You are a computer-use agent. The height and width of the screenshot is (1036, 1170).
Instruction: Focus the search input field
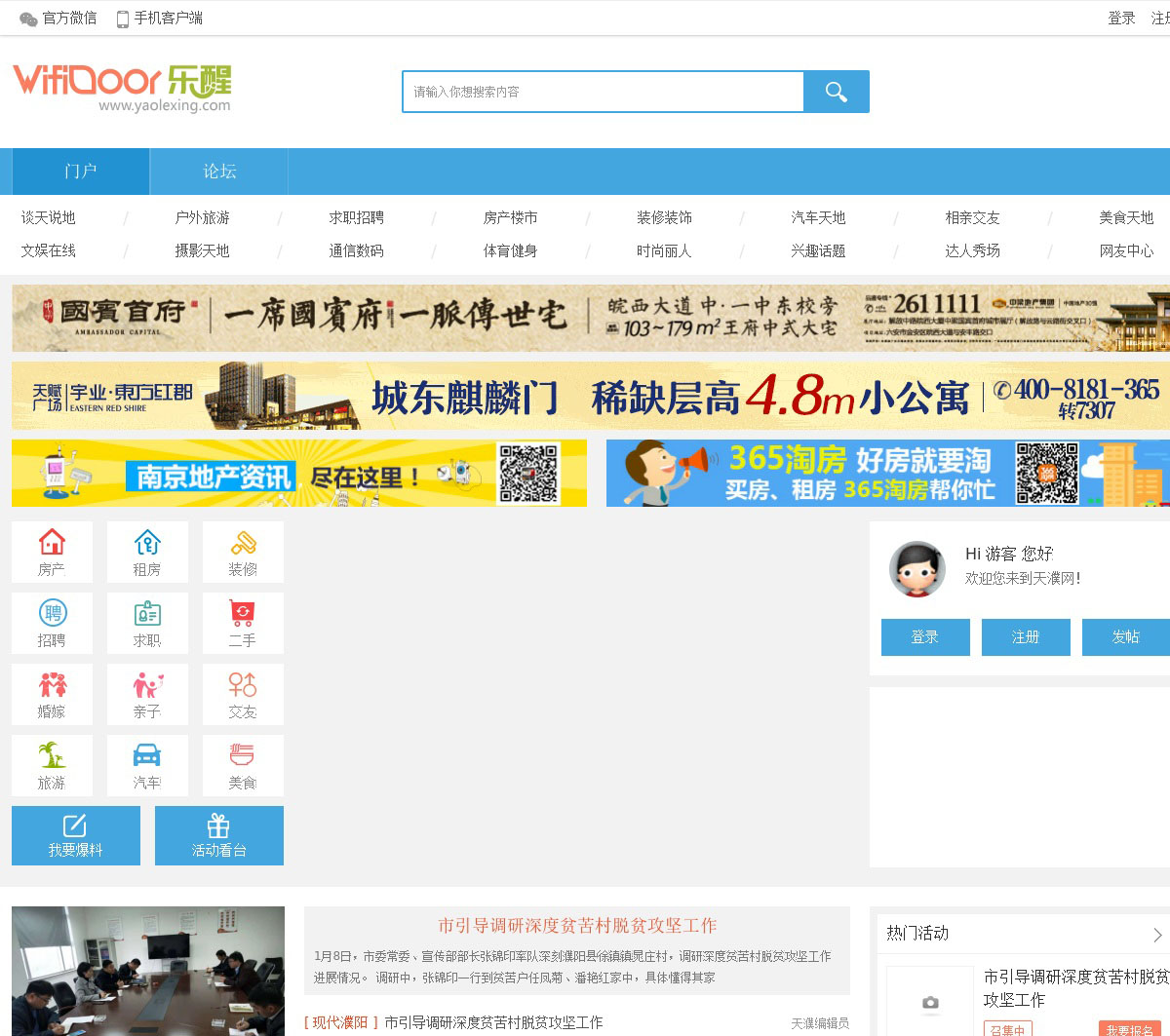[x=603, y=92]
